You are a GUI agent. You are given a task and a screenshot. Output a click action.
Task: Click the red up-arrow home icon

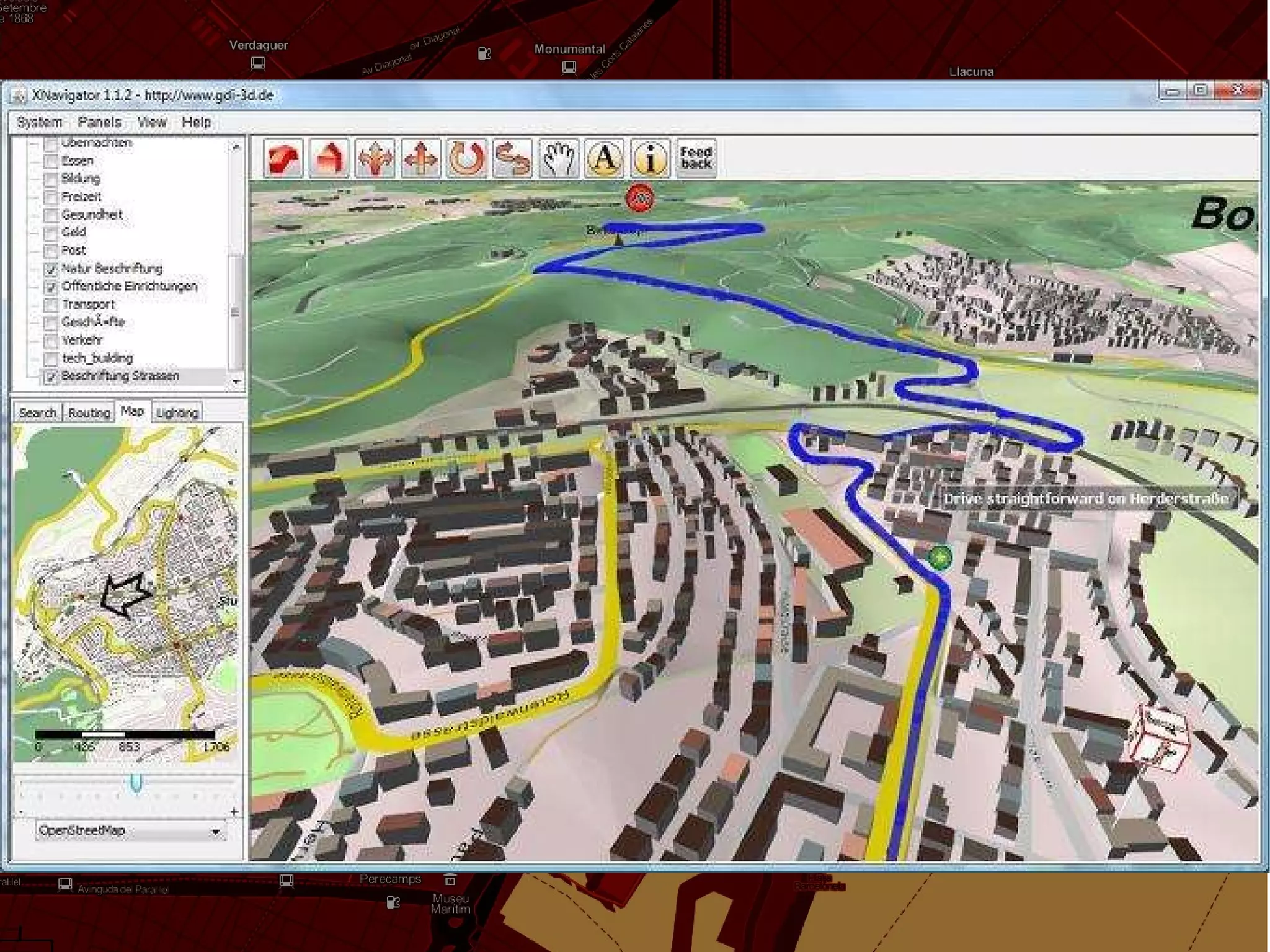[x=329, y=158]
